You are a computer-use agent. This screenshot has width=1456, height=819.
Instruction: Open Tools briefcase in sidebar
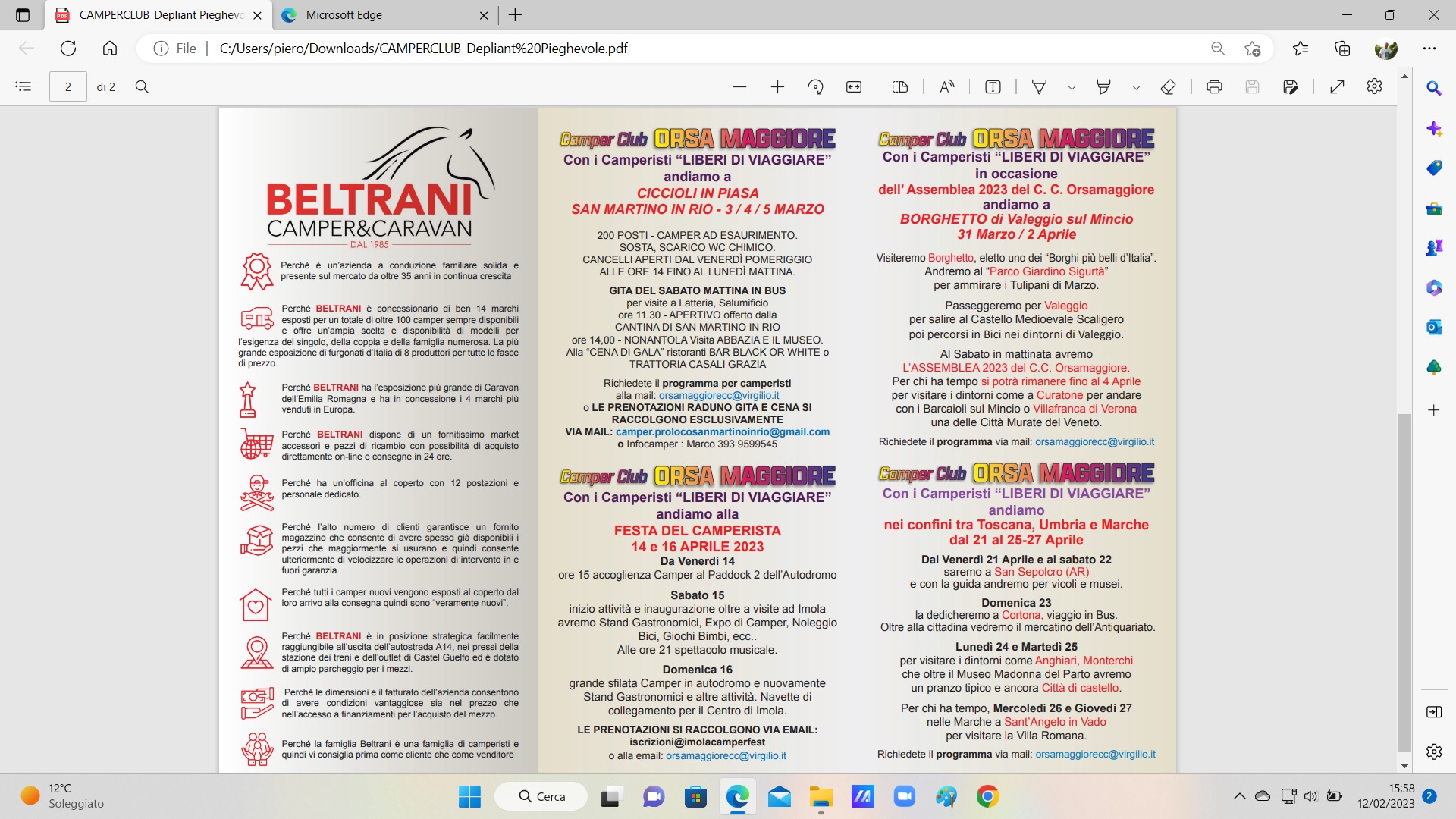point(1434,208)
